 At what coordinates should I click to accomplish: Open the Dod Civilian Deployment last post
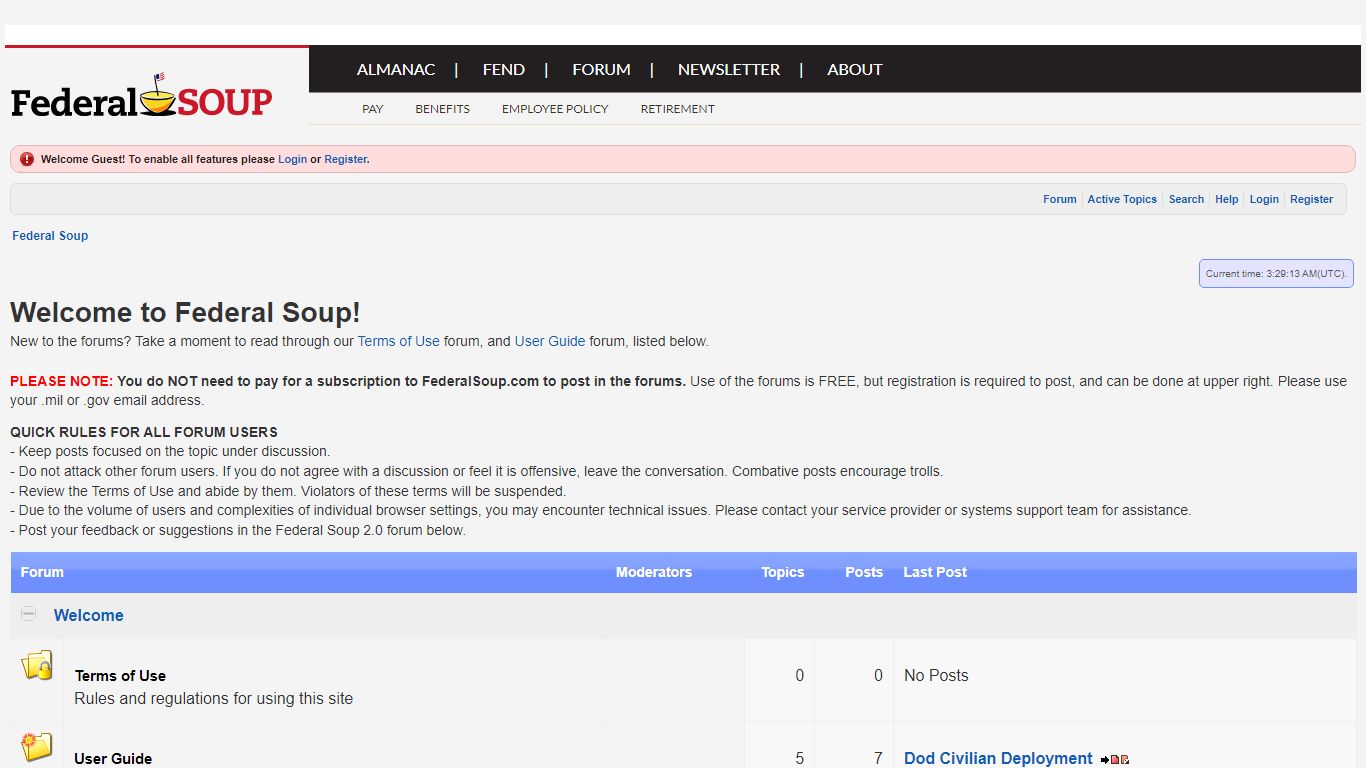(x=998, y=759)
